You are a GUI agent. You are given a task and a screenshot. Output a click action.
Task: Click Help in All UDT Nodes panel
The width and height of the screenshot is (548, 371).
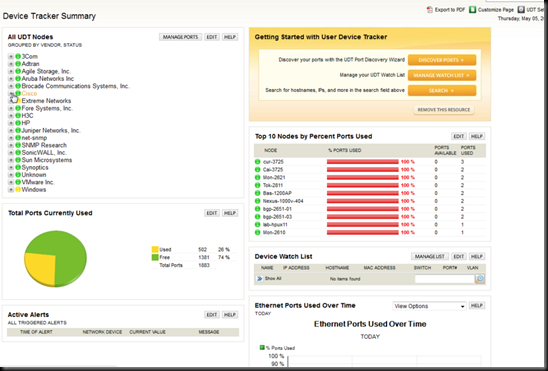pyautogui.click(x=230, y=37)
